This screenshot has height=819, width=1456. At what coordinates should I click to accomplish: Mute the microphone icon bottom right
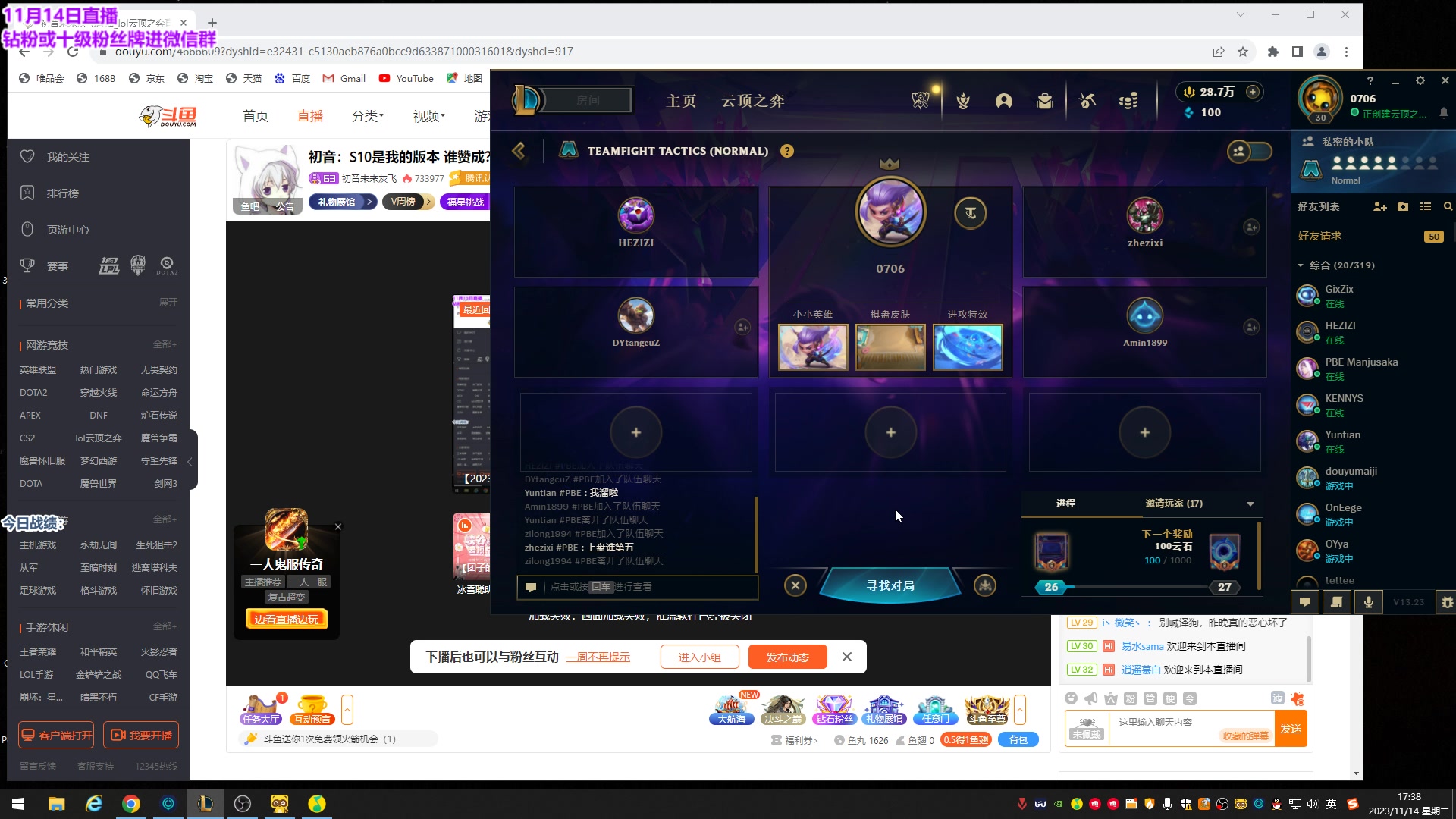click(x=1369, y=601)
